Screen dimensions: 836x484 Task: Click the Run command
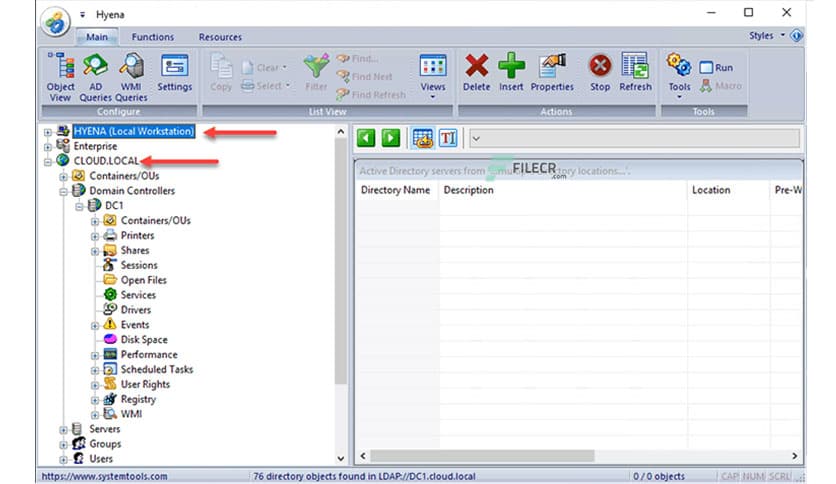pos(717,68)
